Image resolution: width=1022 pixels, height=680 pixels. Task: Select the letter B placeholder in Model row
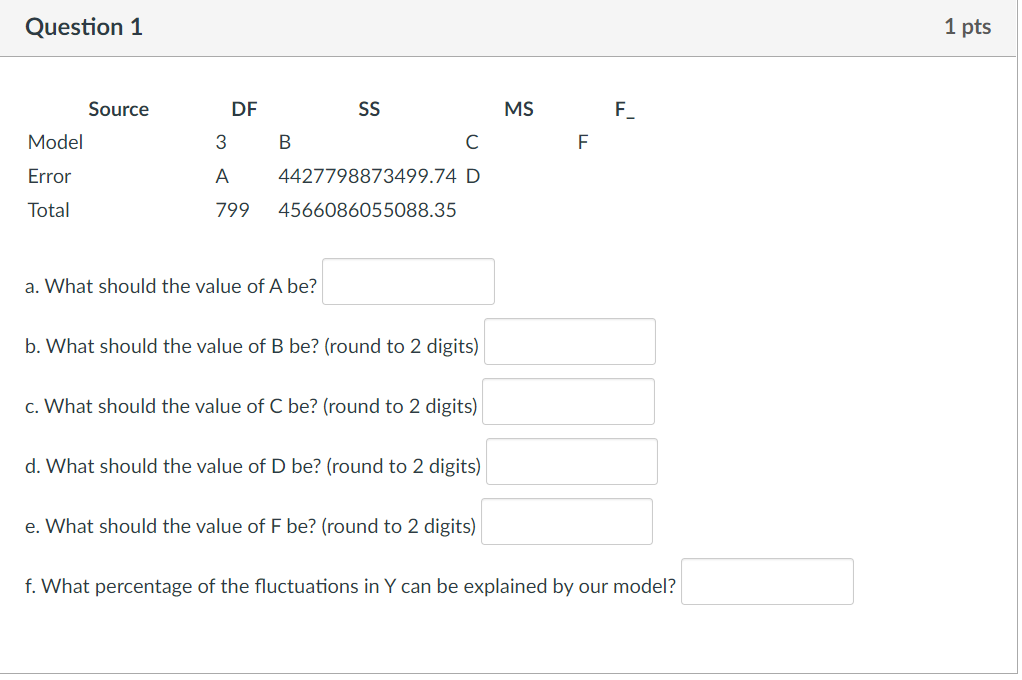click(x=285, y=142)
